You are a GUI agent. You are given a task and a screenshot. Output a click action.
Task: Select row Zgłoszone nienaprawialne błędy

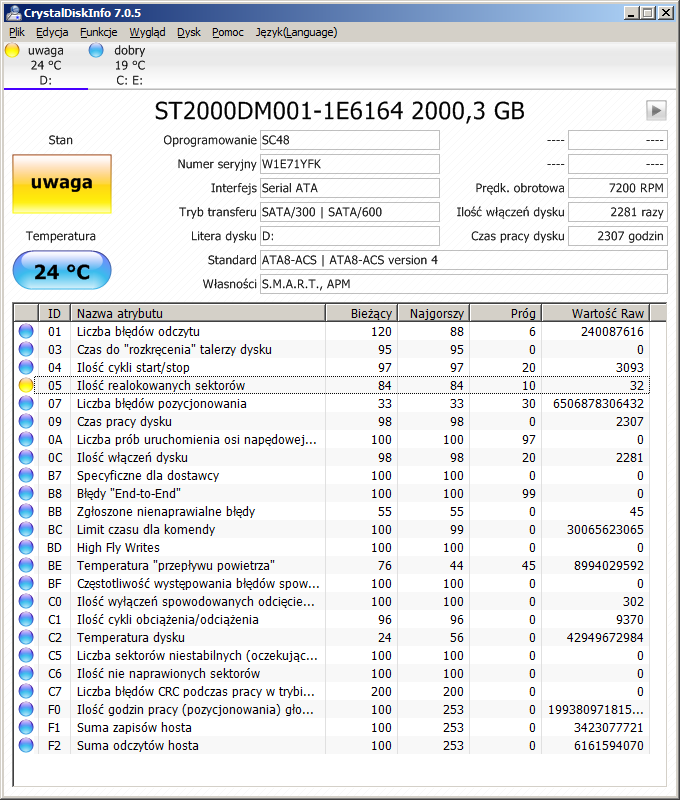(x=332, y=511)
